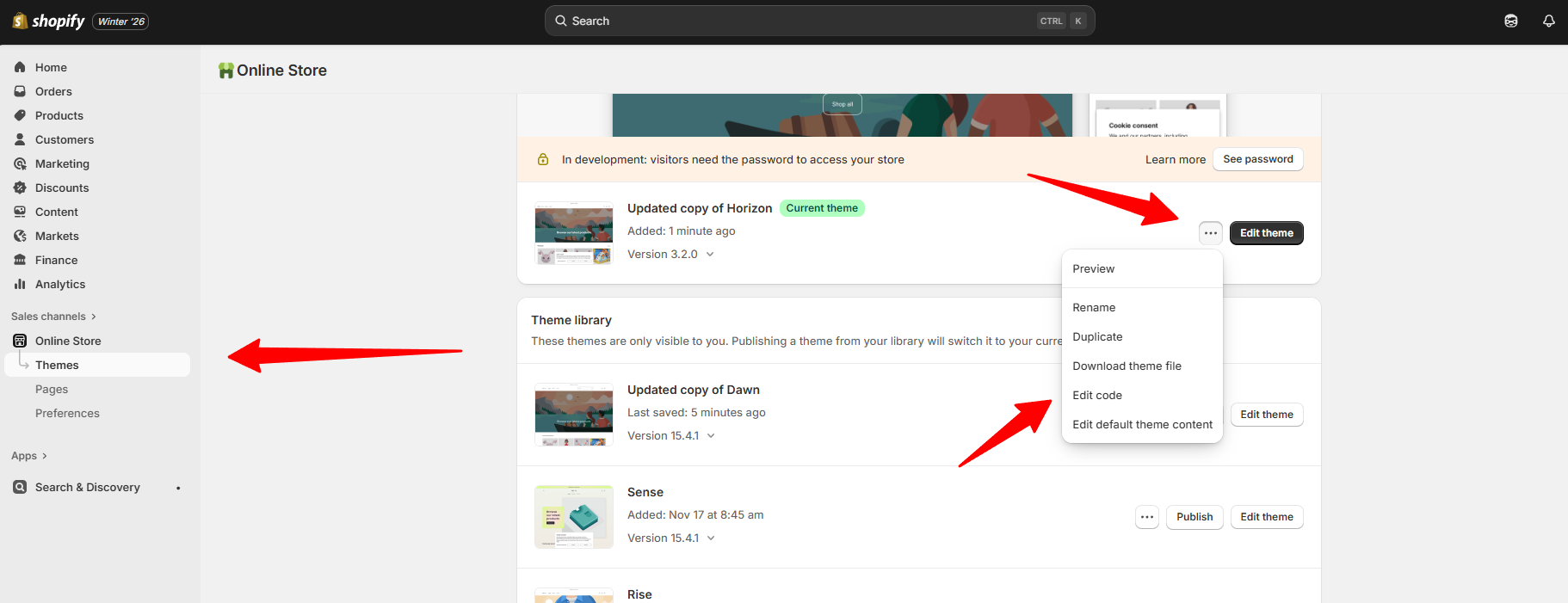The width and height of the screenshot is (1568, 603).
Task: Open the three-dot menu for Sense theme
Action: [1147, 517]
